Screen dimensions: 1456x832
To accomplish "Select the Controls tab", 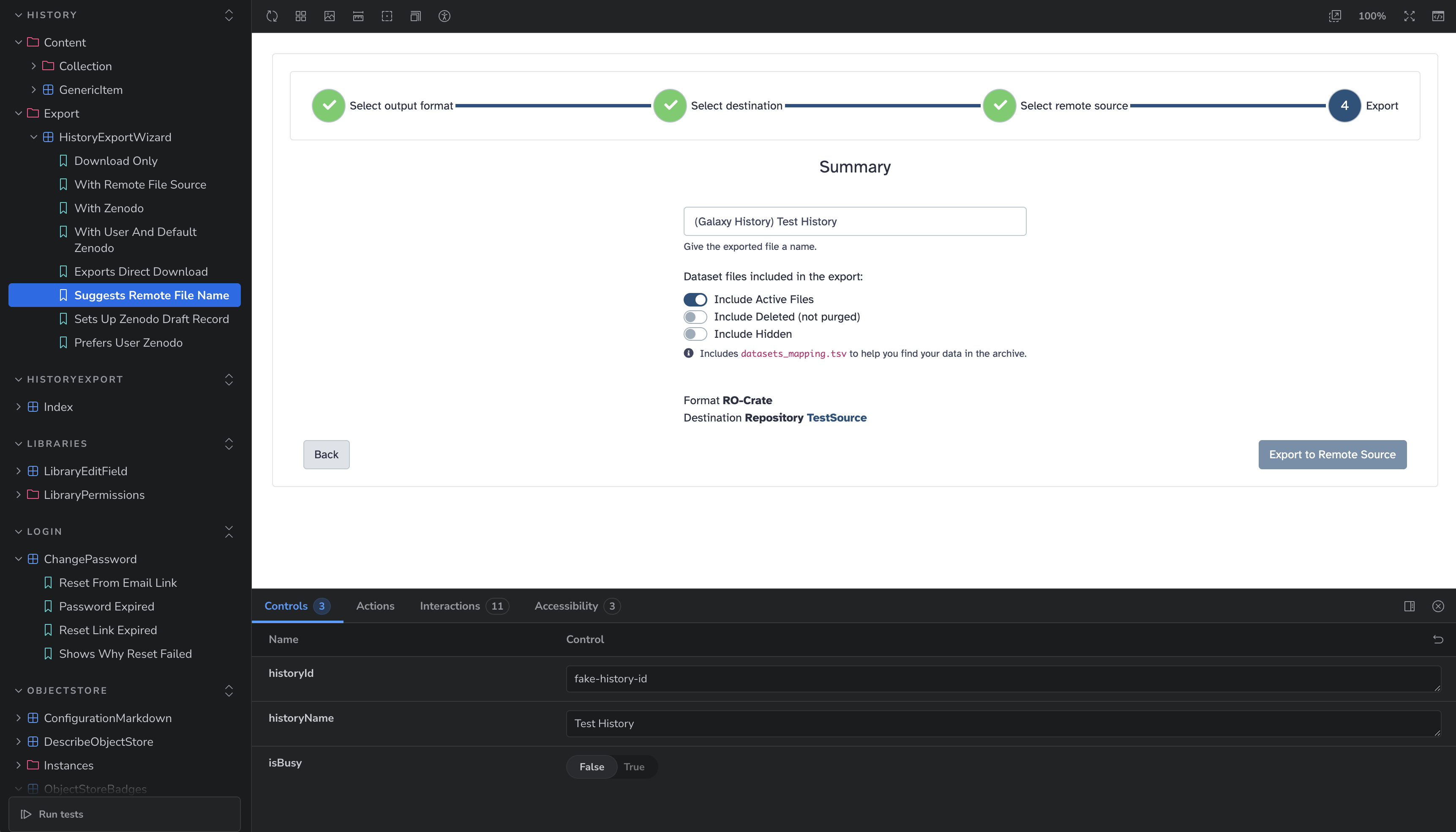I will coord(297,606).
